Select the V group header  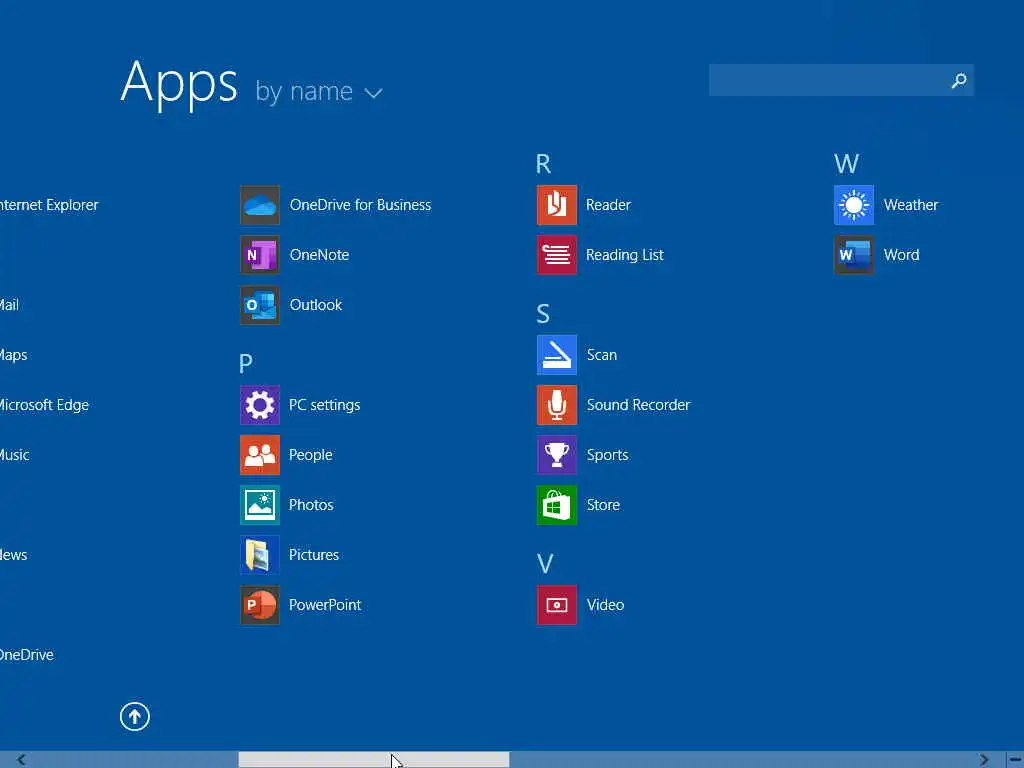click(x=545, y=564)
